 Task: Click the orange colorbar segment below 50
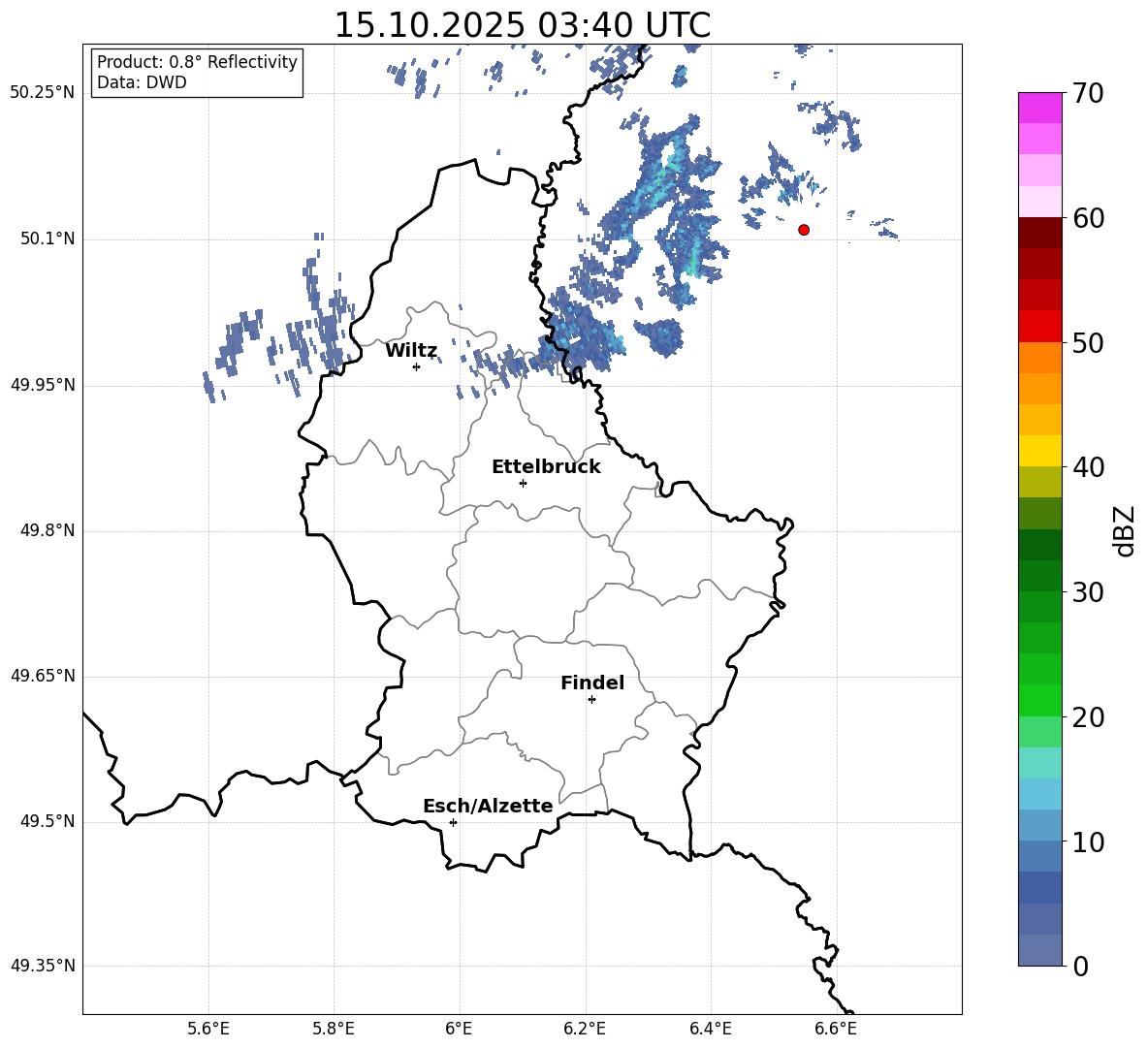(x=1040, y=358)
